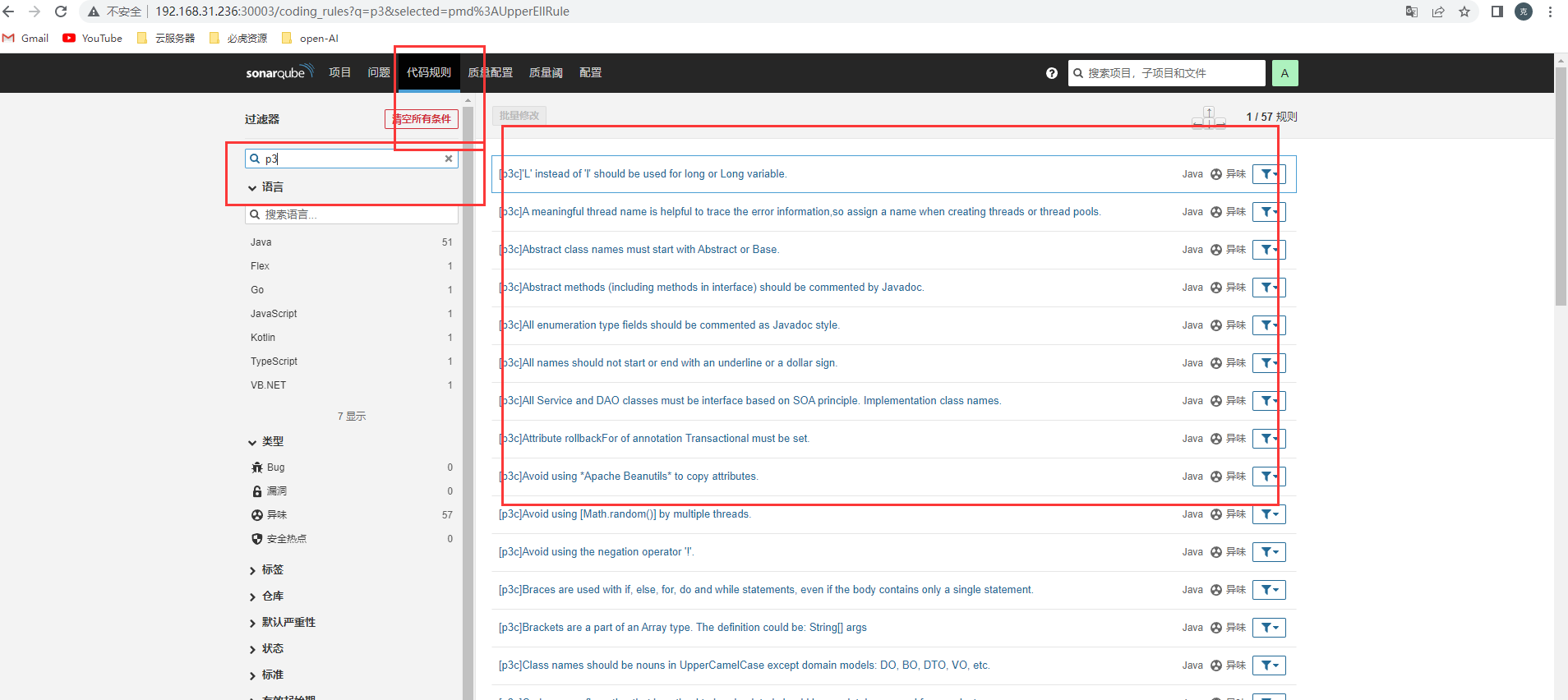Open Chrome three-dot menu

tap(1550, 12)
